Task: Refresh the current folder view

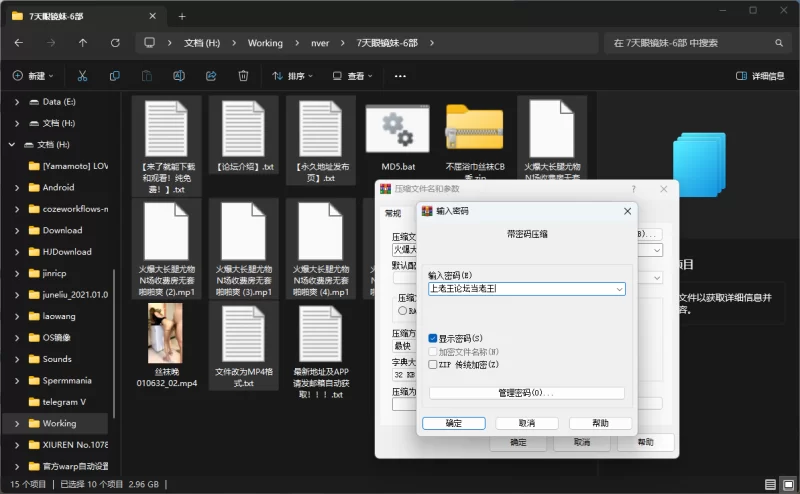Action: pyautogui.click(x=115, y=43)
